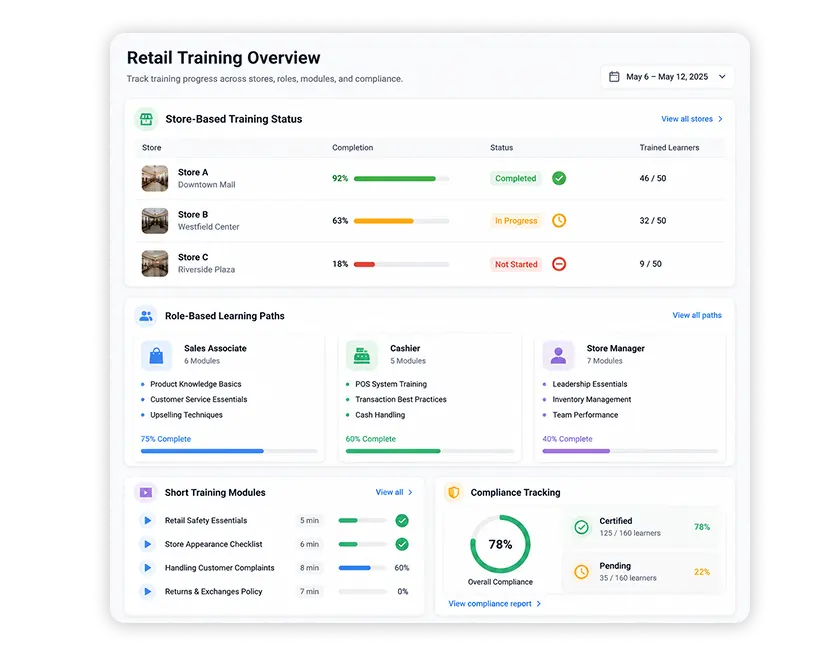
Task: Click the Trained Learners column header
Action: pyautogui.click(x=669, y=148)
